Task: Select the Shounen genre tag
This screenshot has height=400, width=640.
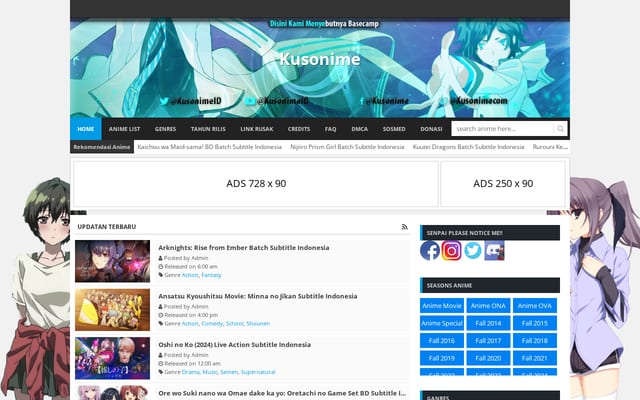Action: coord(258,324)
